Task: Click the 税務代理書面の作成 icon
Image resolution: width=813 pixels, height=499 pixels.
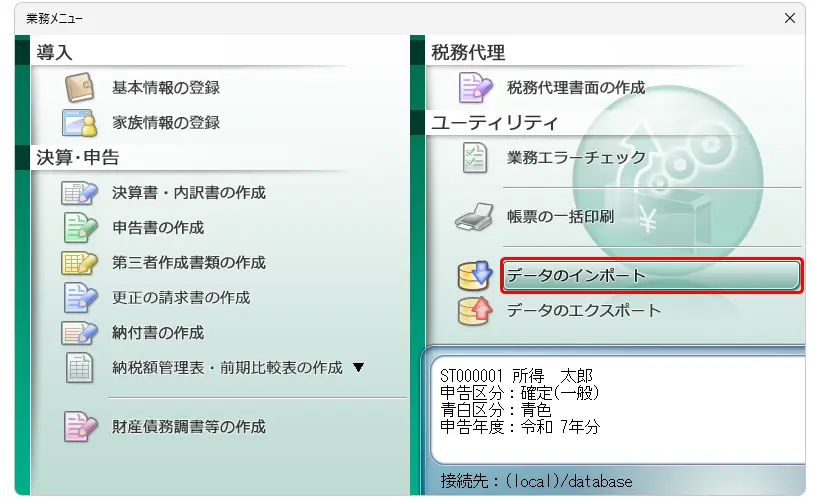Action: [475, 88]
